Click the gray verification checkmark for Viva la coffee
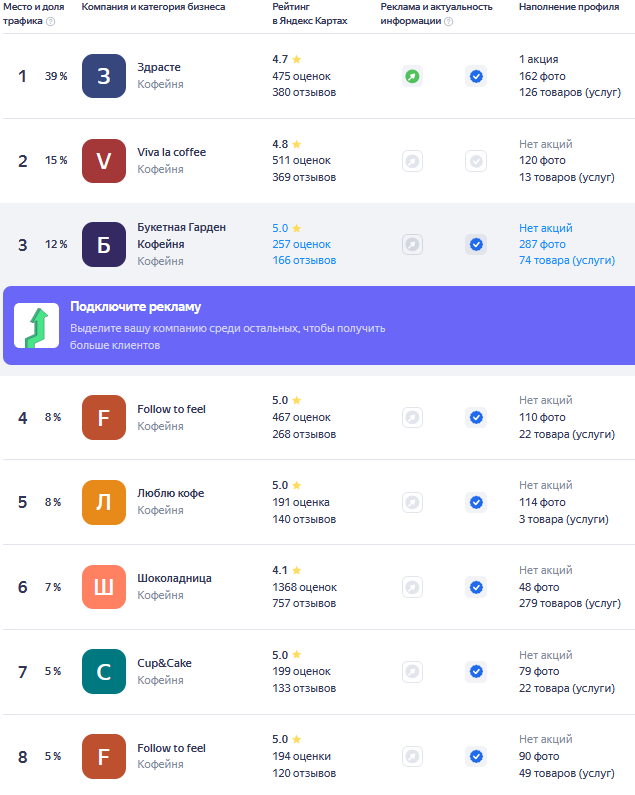635x795 pixels. [x=476, y=161]
